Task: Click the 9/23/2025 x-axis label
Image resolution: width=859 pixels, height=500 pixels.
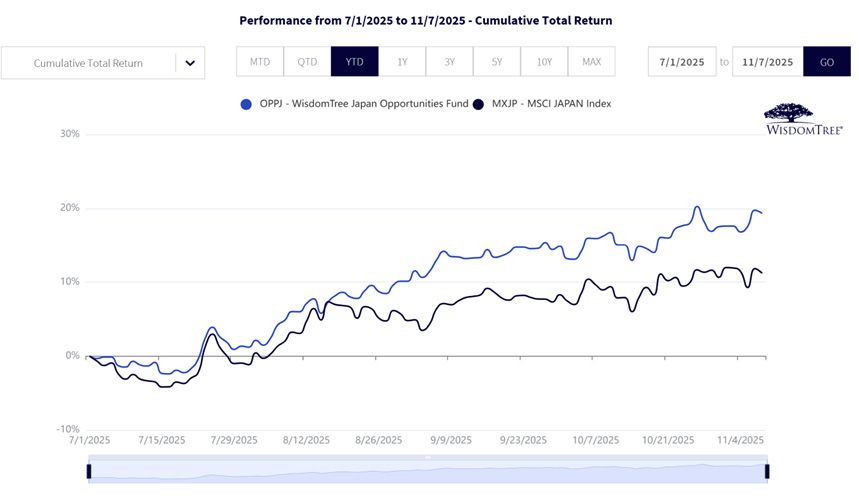Action: (523, 440)
